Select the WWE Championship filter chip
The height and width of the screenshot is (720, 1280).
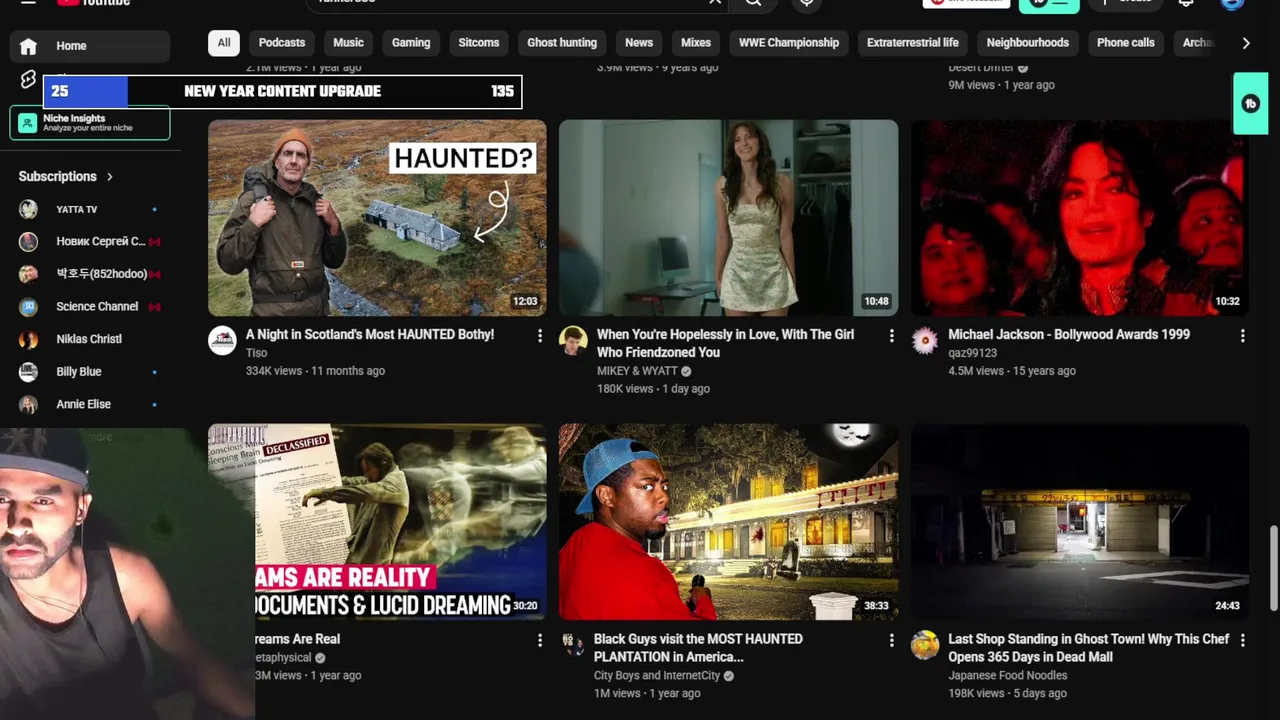(789, 43)
